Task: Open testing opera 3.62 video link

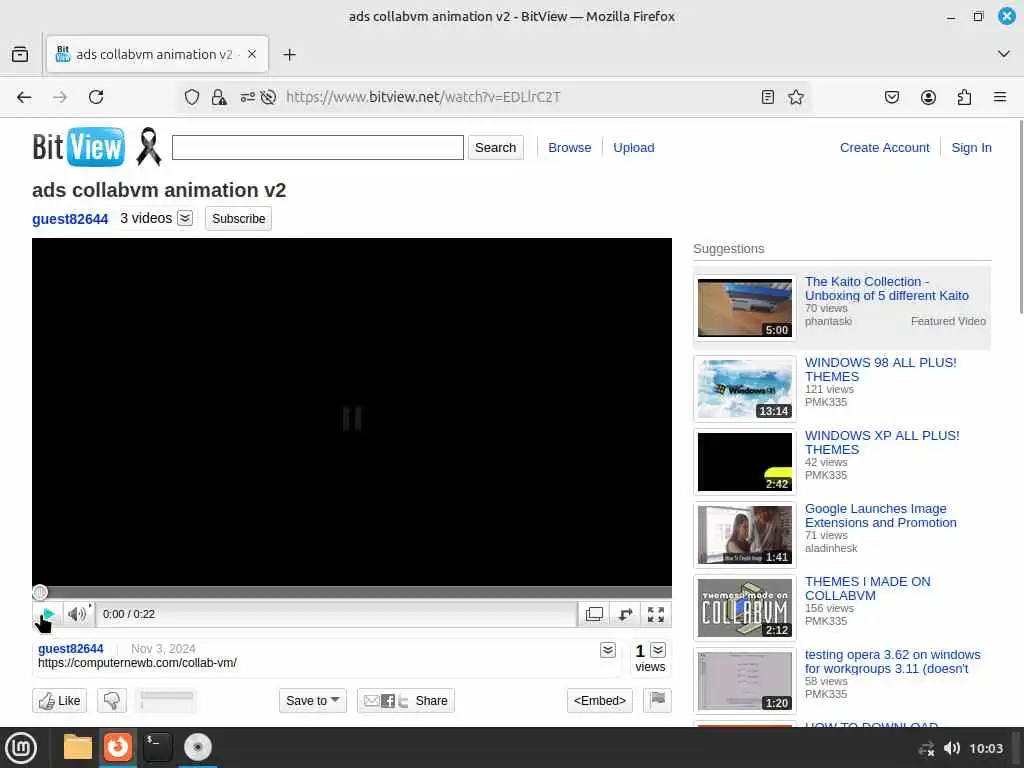Action: [892, 662]
